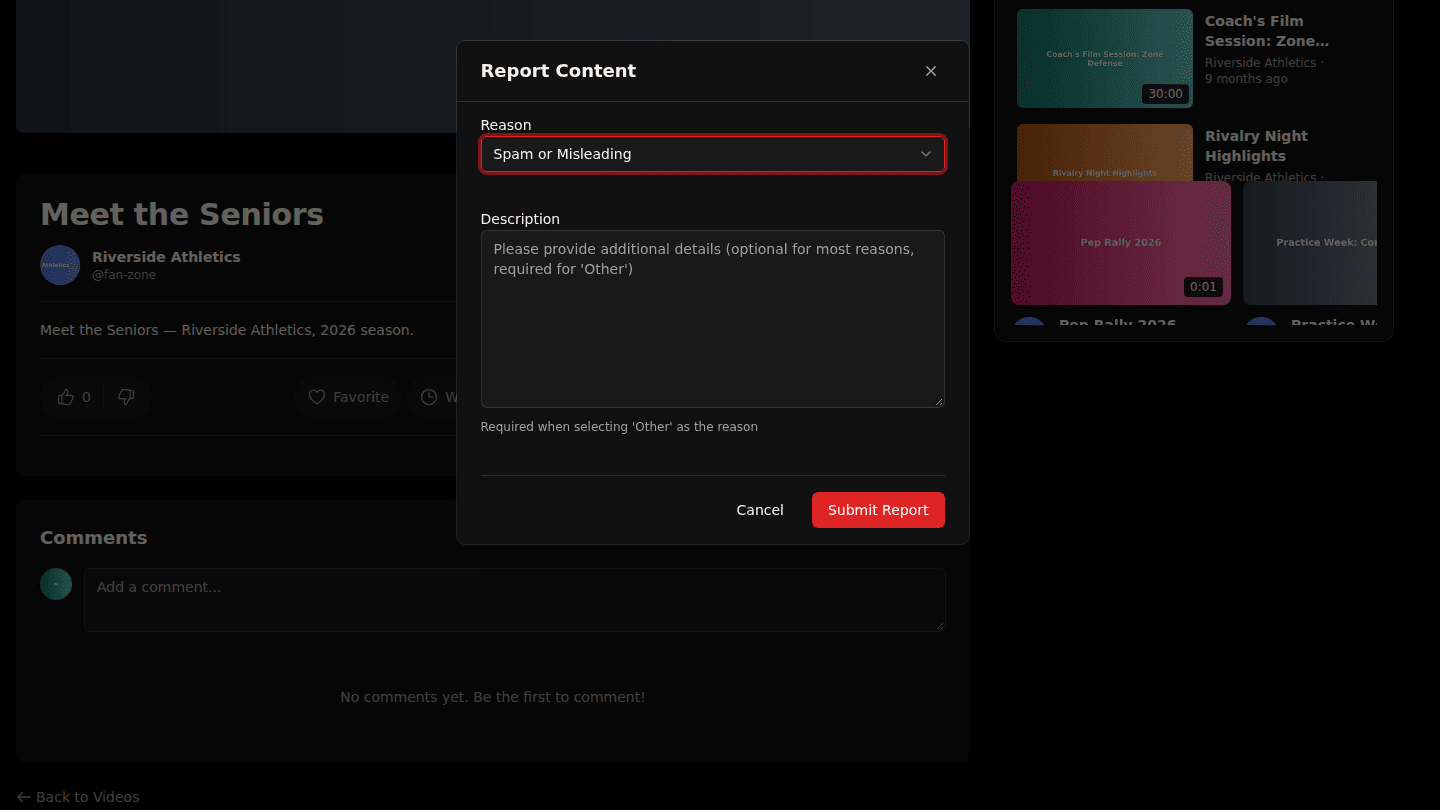Screen dimensions: 1440x810
Task: Click the Add a comment field
Action: (515, 600)
